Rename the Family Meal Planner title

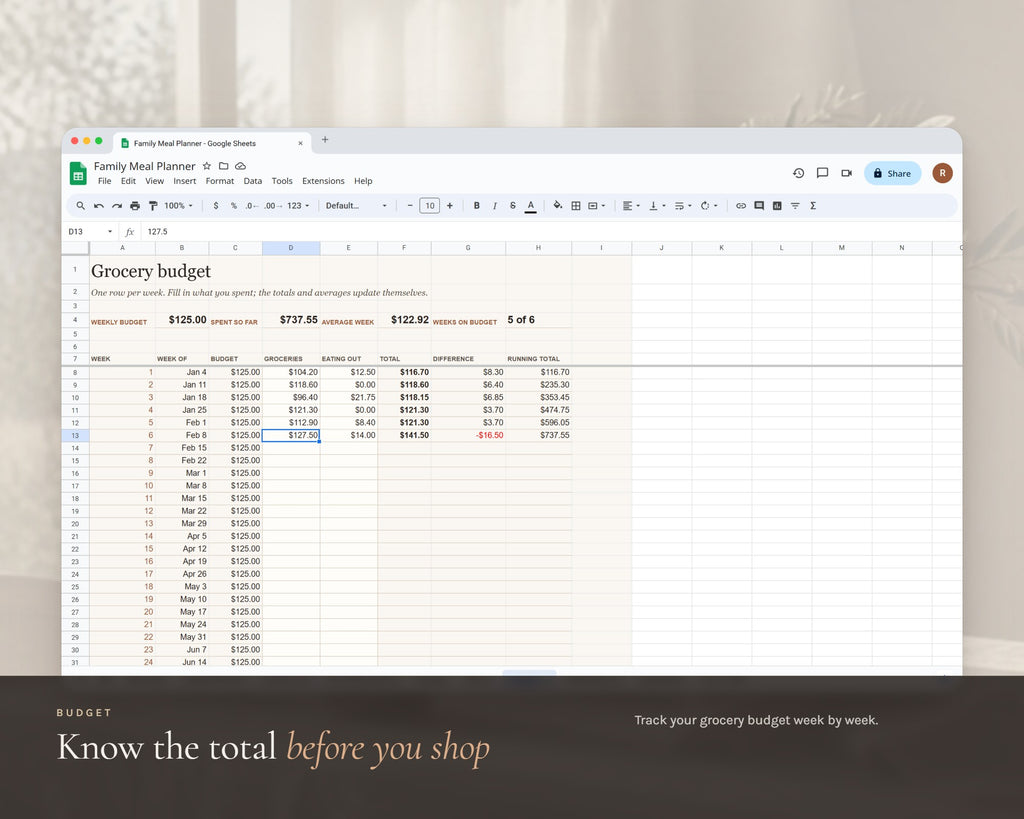(x=144, y=166)
